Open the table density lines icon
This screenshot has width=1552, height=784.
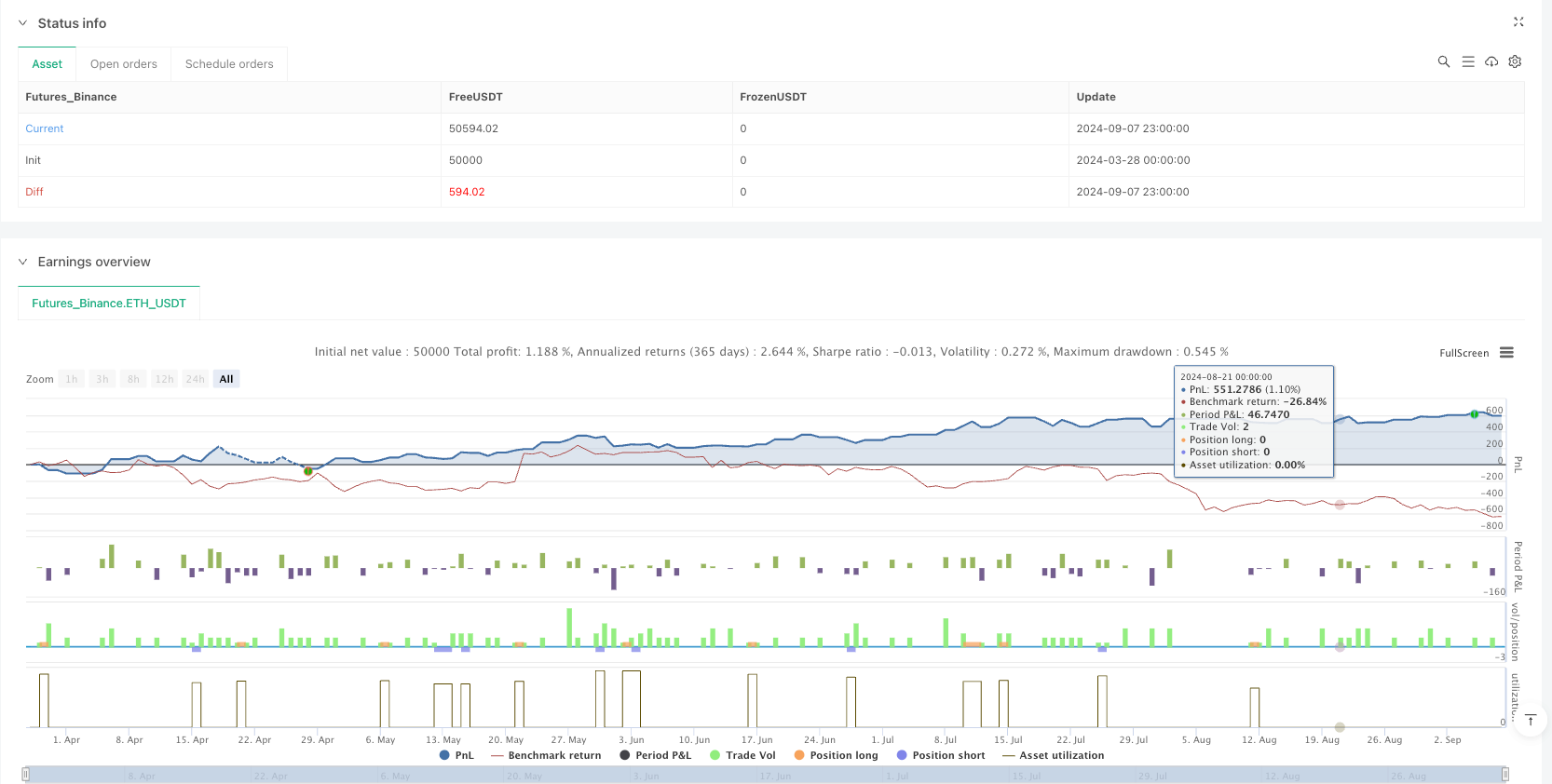click(1468, 61)
